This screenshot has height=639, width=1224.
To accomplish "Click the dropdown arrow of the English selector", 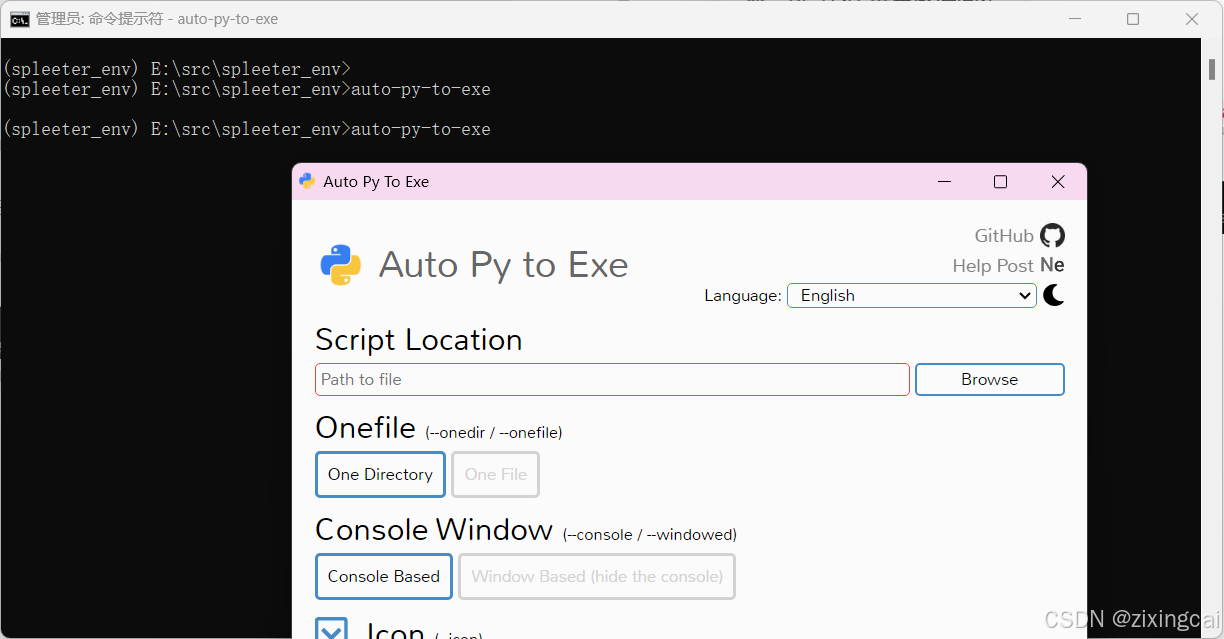I will (1026, 295).
